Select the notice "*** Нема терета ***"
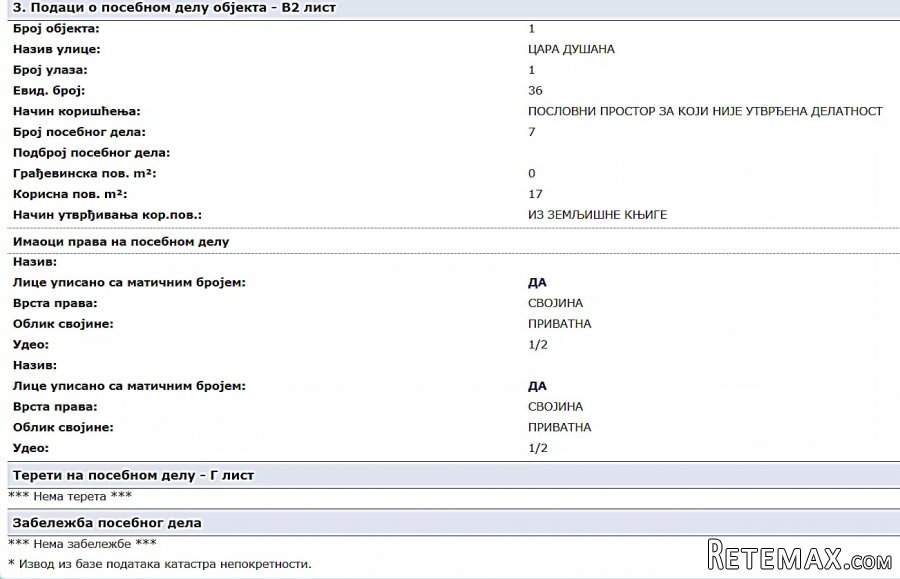Screen dimensions: 900x579 [70, 496]
